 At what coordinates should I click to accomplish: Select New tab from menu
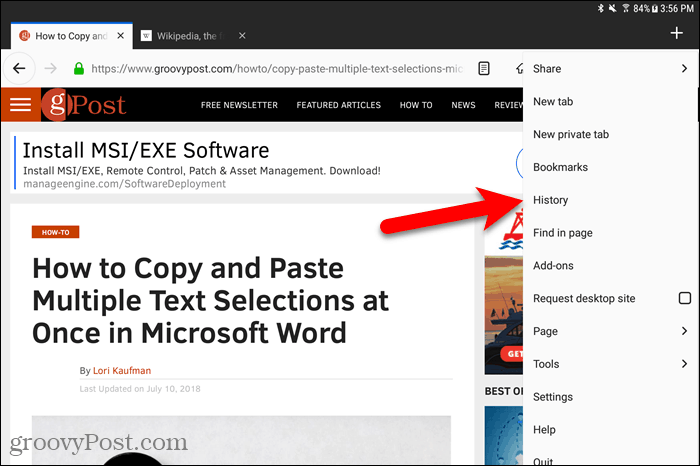point(611,101)
